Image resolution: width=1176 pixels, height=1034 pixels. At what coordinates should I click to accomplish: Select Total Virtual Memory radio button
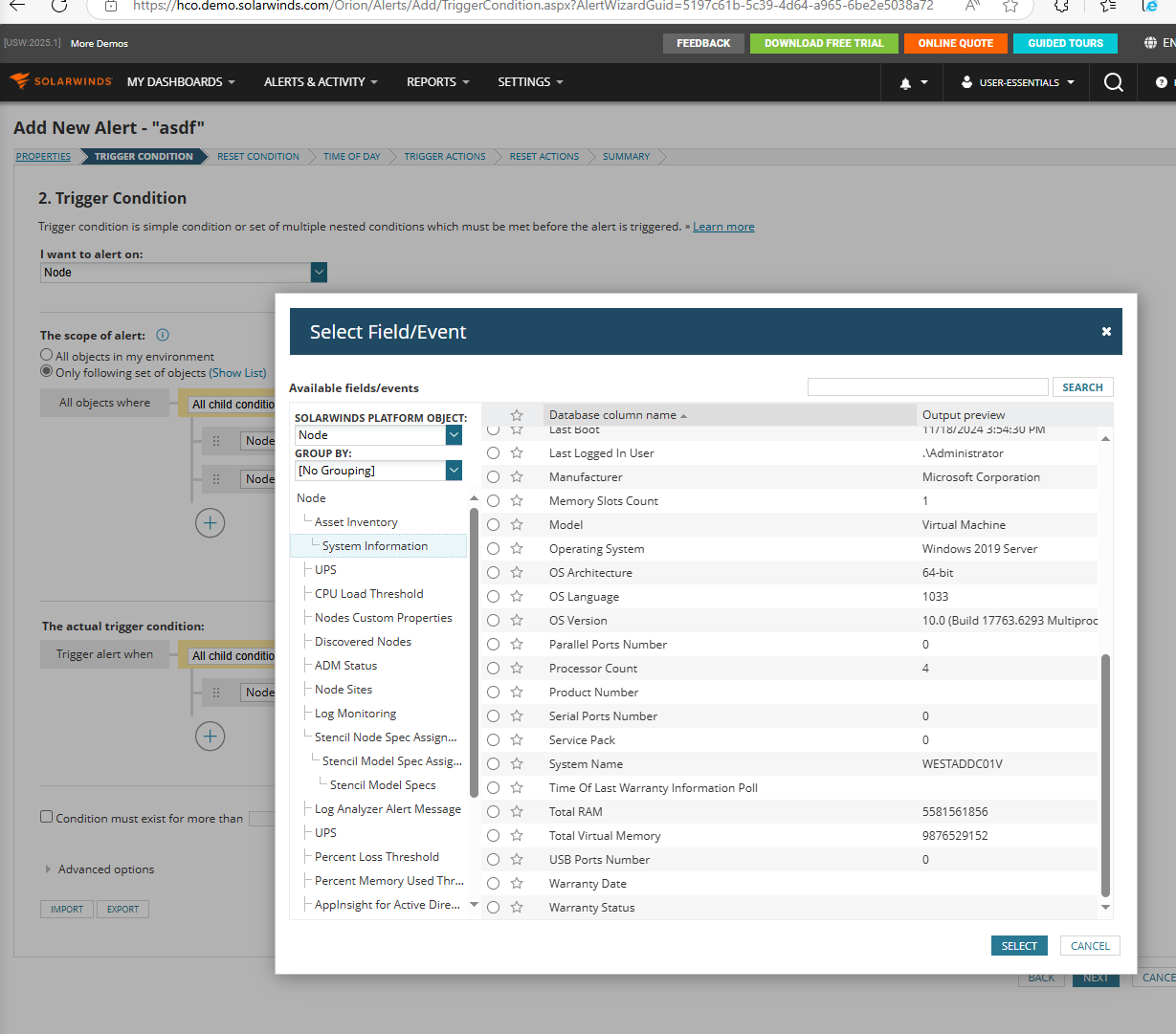[493, 835]
